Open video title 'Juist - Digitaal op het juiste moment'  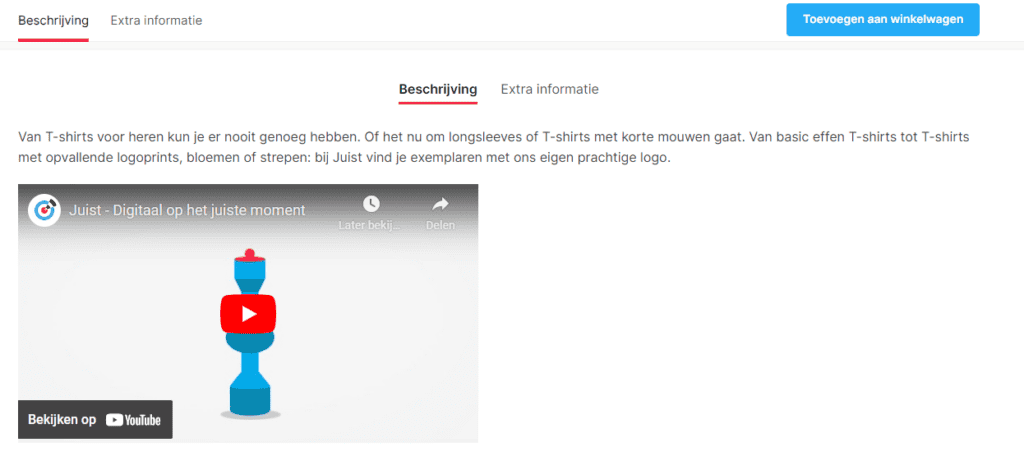pyautogui.click(x=188, y=211)
